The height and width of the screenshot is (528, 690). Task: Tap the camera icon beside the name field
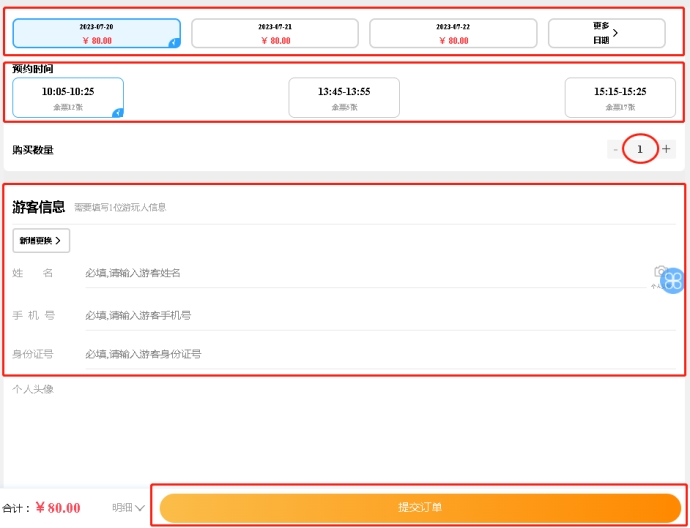coord(659,271)
